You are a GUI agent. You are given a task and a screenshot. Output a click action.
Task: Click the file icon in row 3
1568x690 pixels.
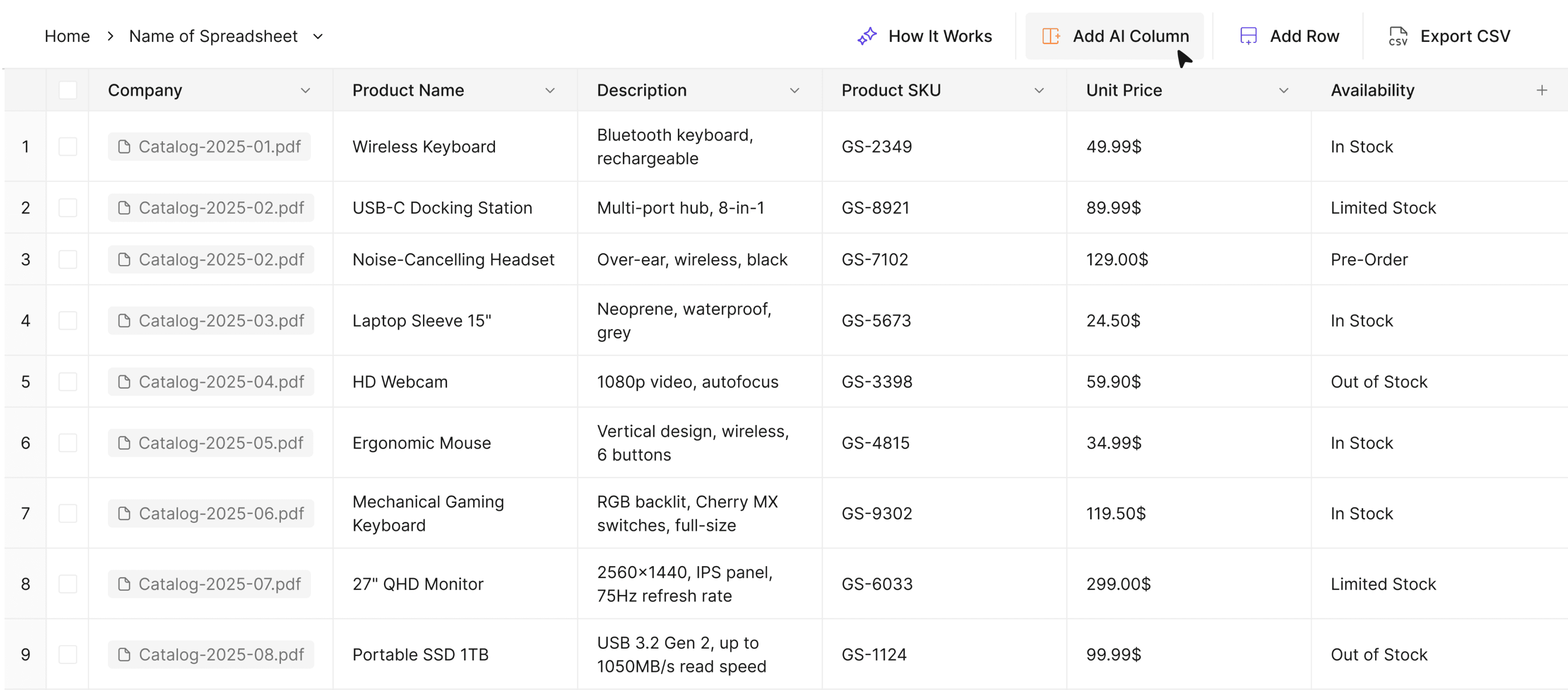[124, 260]
